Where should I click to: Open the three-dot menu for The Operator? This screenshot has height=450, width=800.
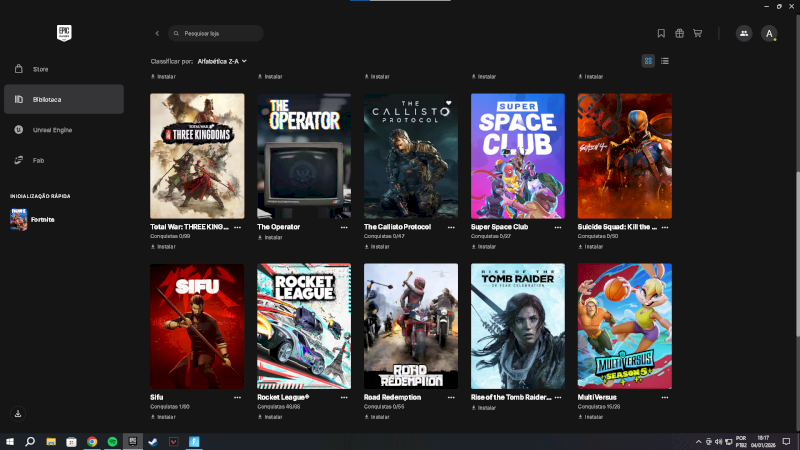pos(344,227)
